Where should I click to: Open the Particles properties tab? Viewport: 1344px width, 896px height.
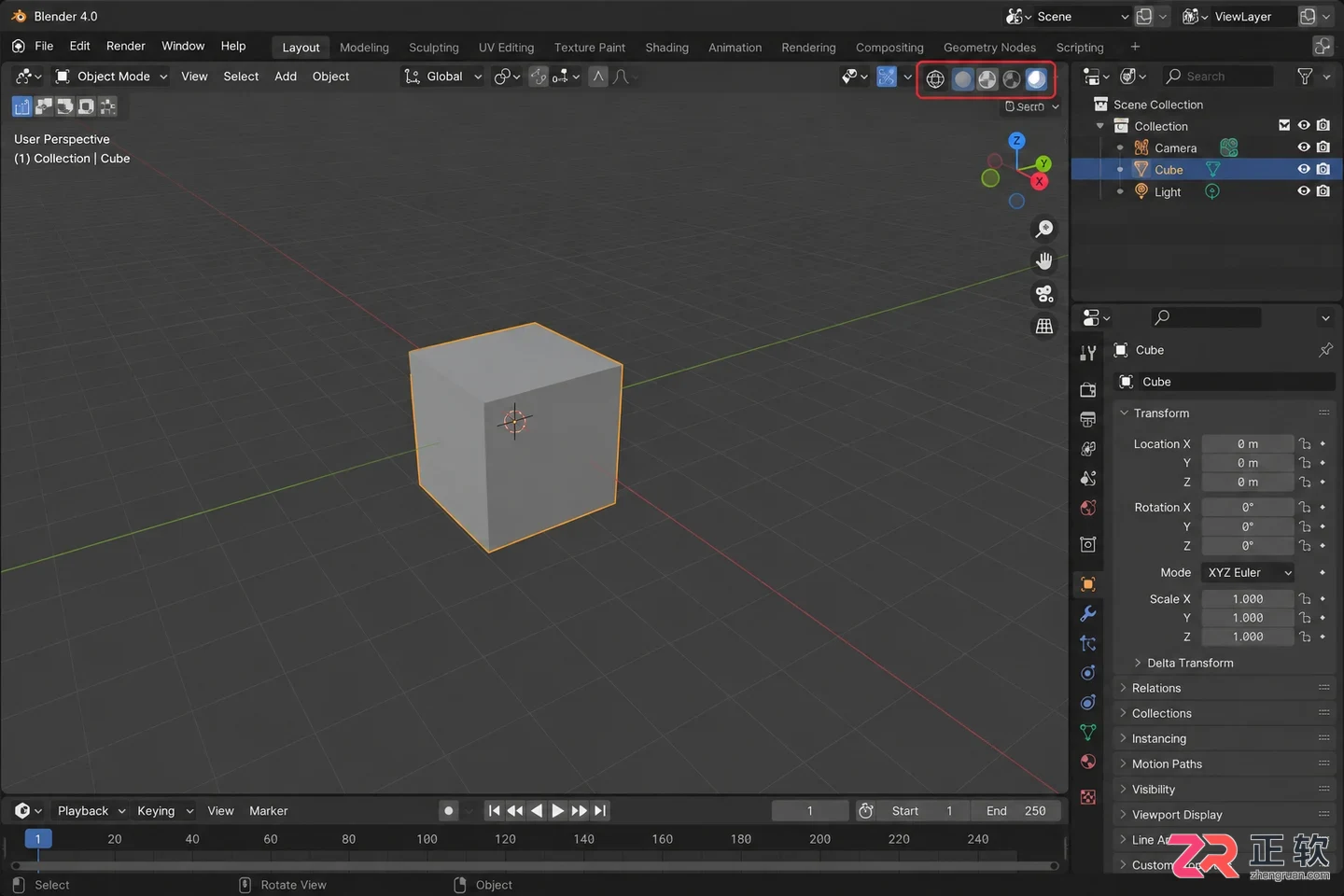click(1087, 643)
